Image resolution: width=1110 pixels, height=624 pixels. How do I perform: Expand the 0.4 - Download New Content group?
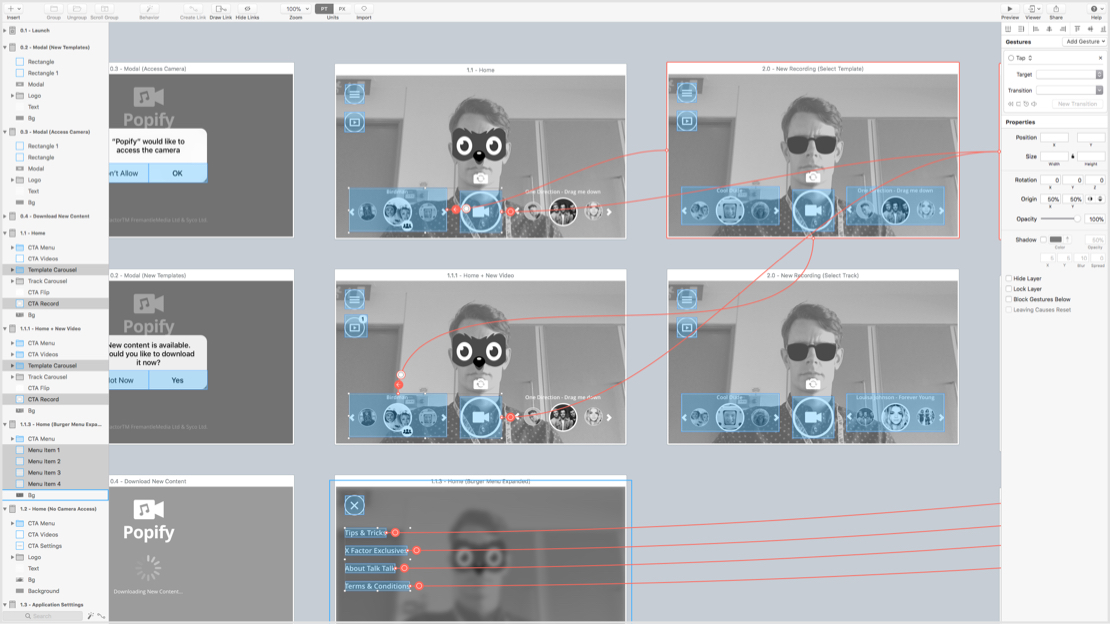click(x=5, y=216)
